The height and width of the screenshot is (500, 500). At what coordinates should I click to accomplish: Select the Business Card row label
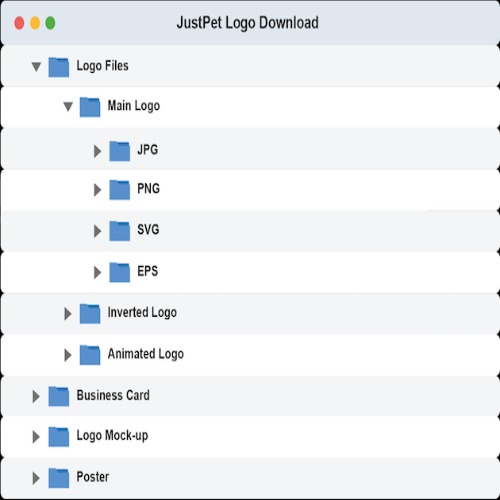click(x=113, y=395)
